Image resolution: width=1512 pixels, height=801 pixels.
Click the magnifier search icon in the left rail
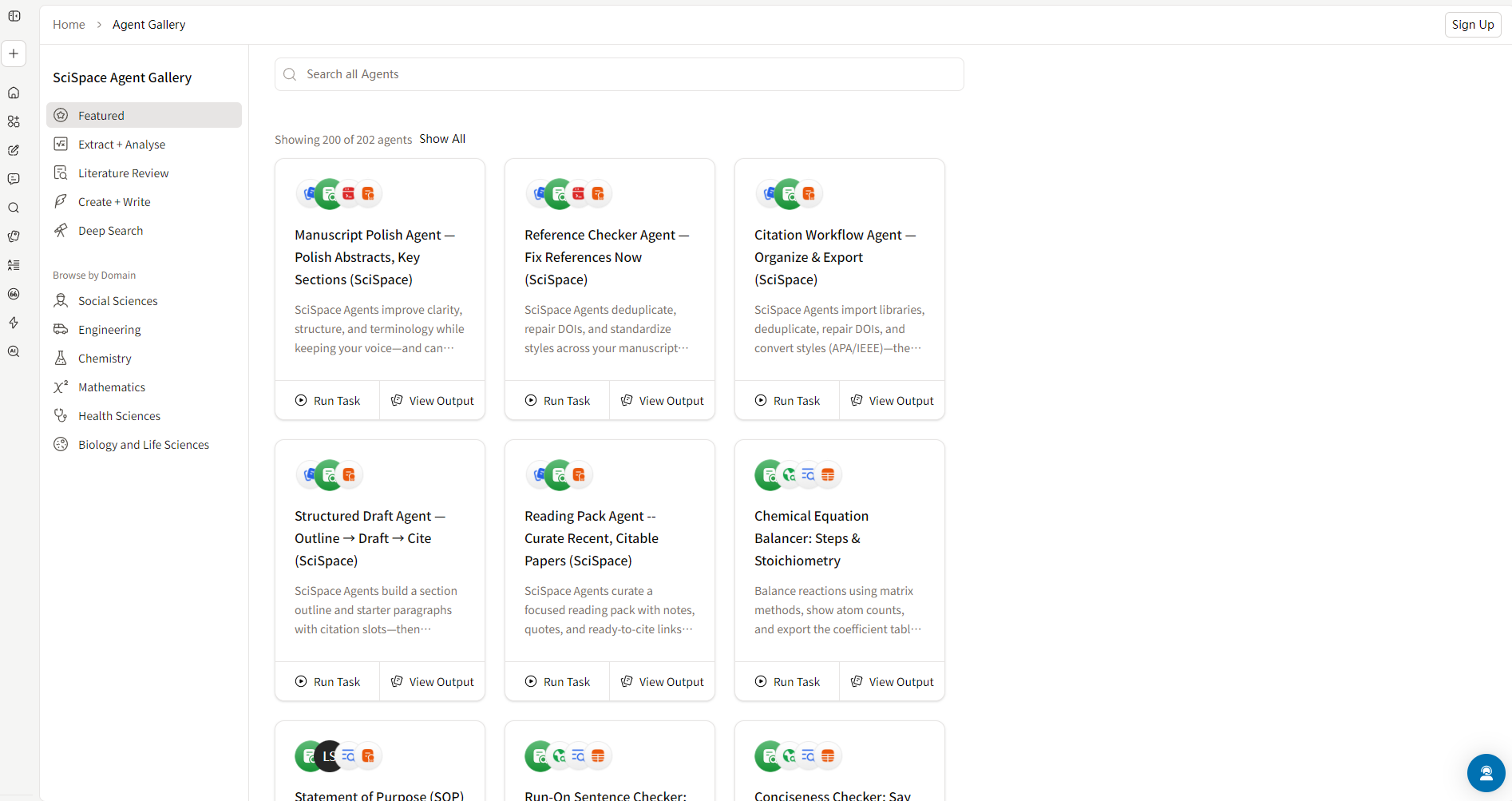coord(14,208)
